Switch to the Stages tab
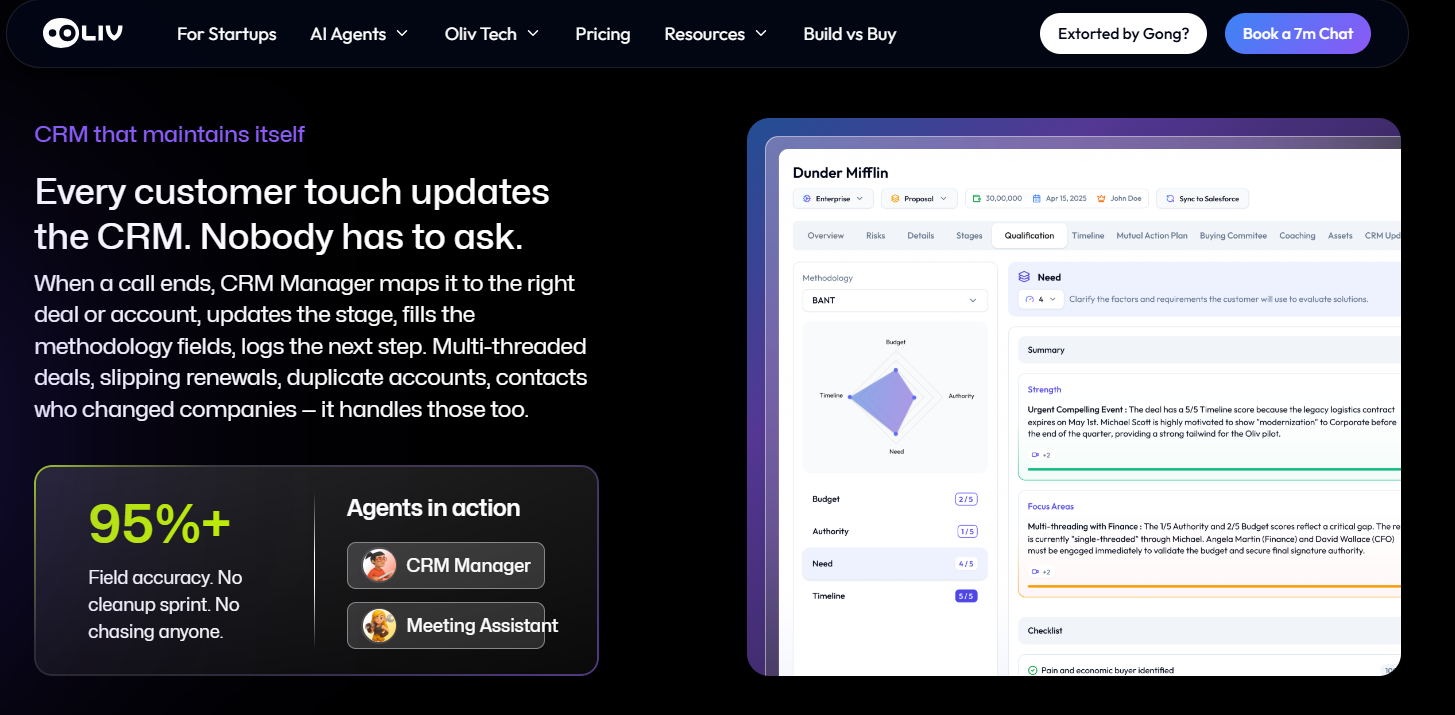Viewport: 1455px width, 715px height. (969, 236)
